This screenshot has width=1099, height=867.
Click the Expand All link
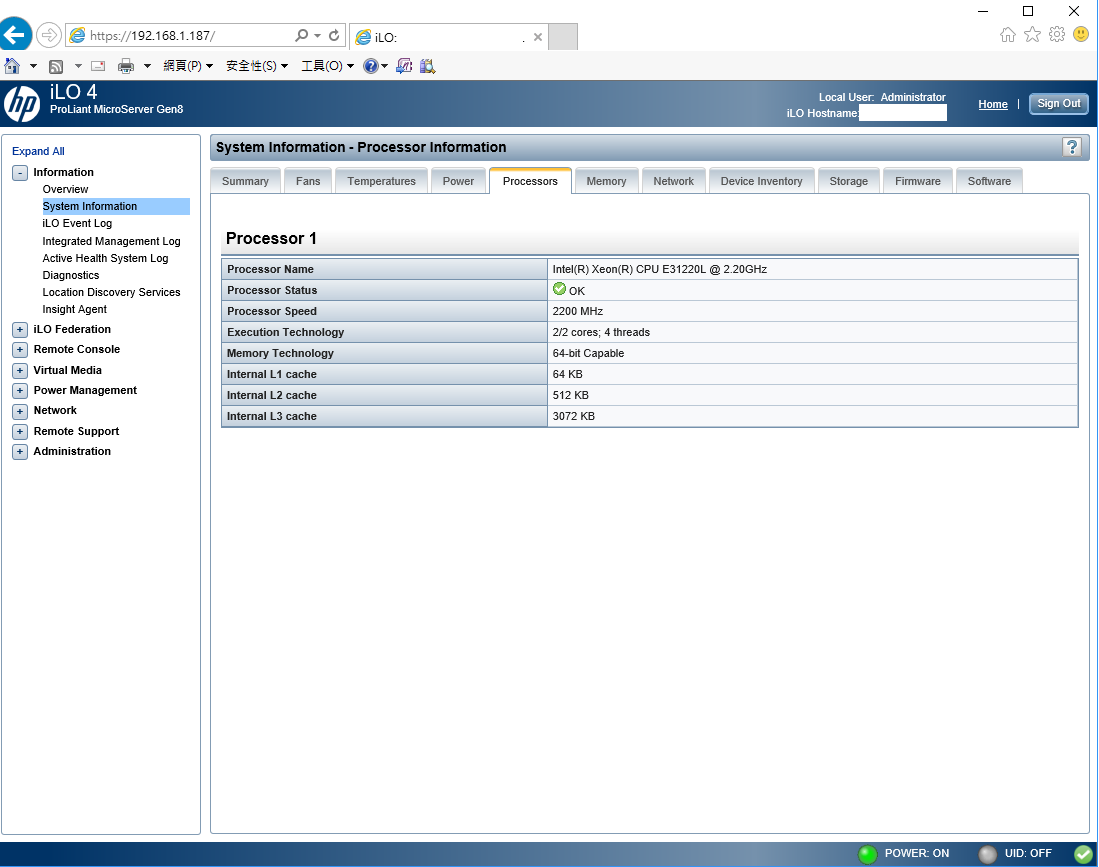coord(38,151)
